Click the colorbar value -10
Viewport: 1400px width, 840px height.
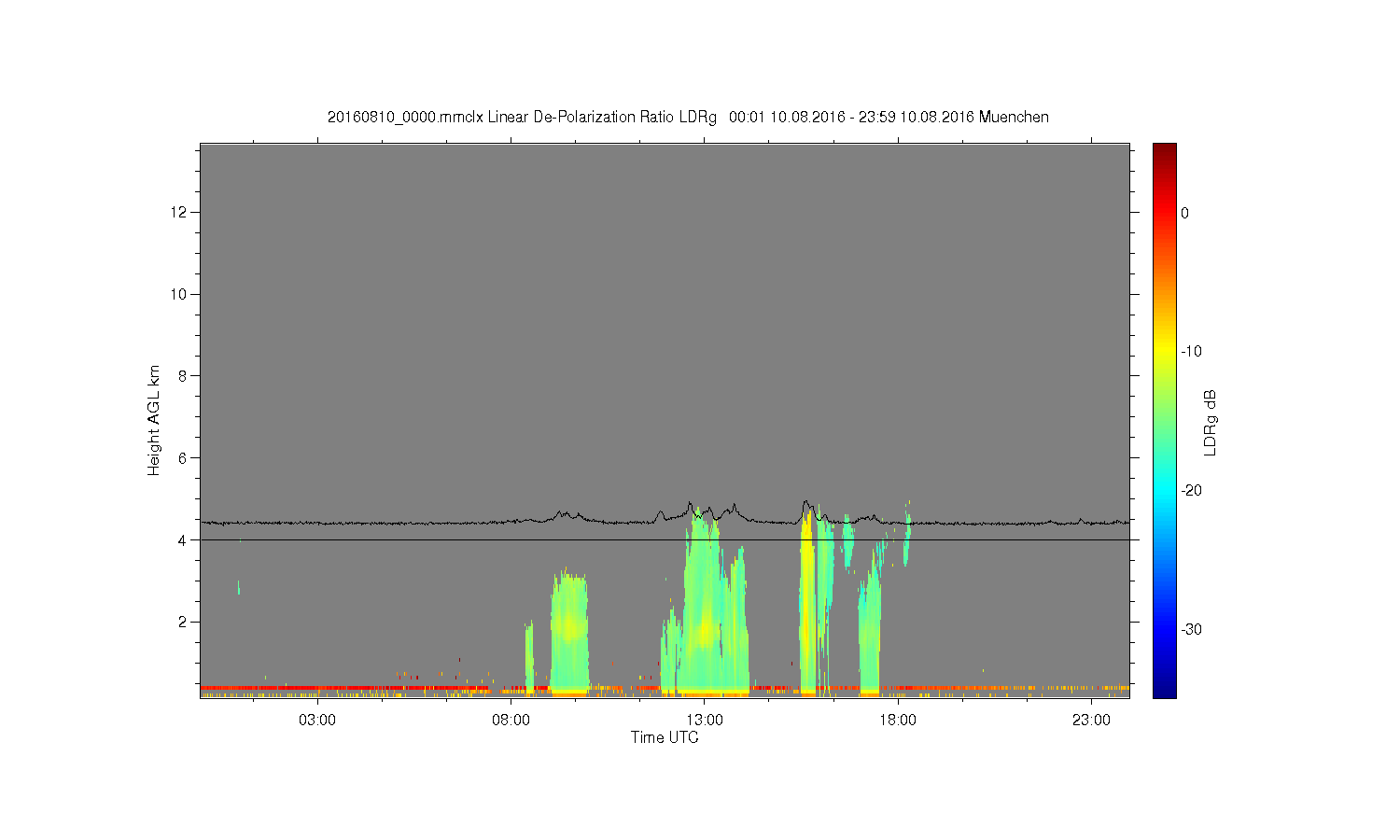coord(1191,351)
